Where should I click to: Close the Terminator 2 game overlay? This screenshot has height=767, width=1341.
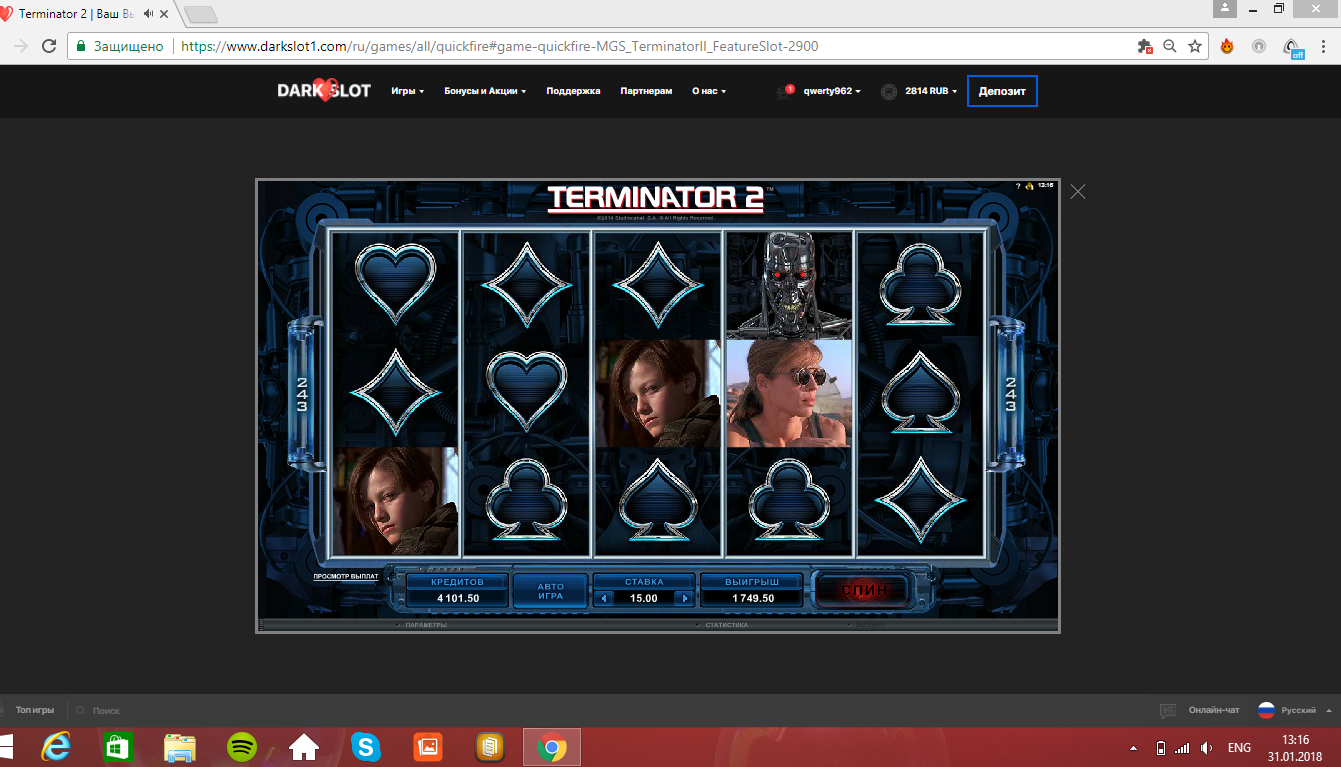pos(1078,191)
